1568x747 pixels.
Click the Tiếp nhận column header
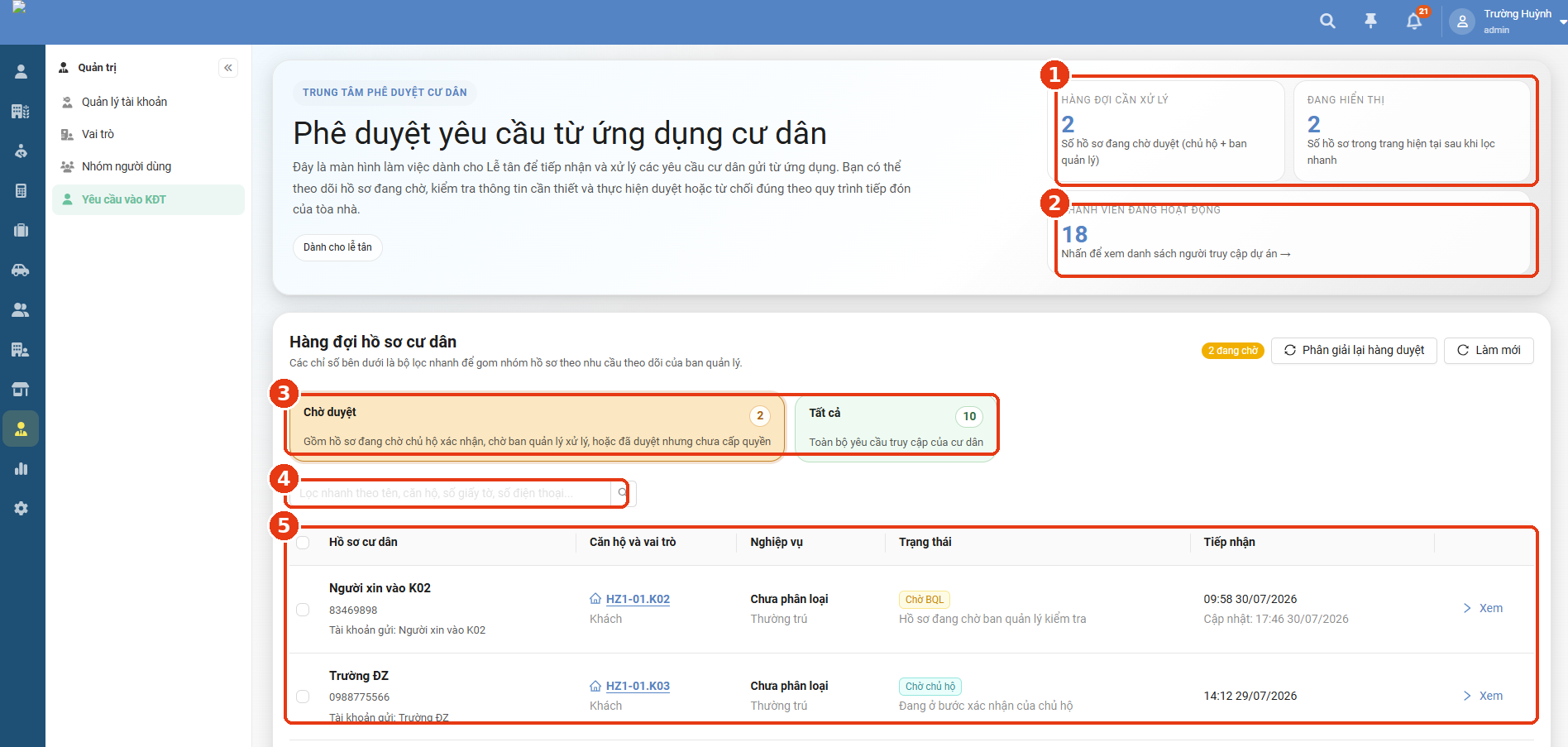click(x=1229, y=542)
